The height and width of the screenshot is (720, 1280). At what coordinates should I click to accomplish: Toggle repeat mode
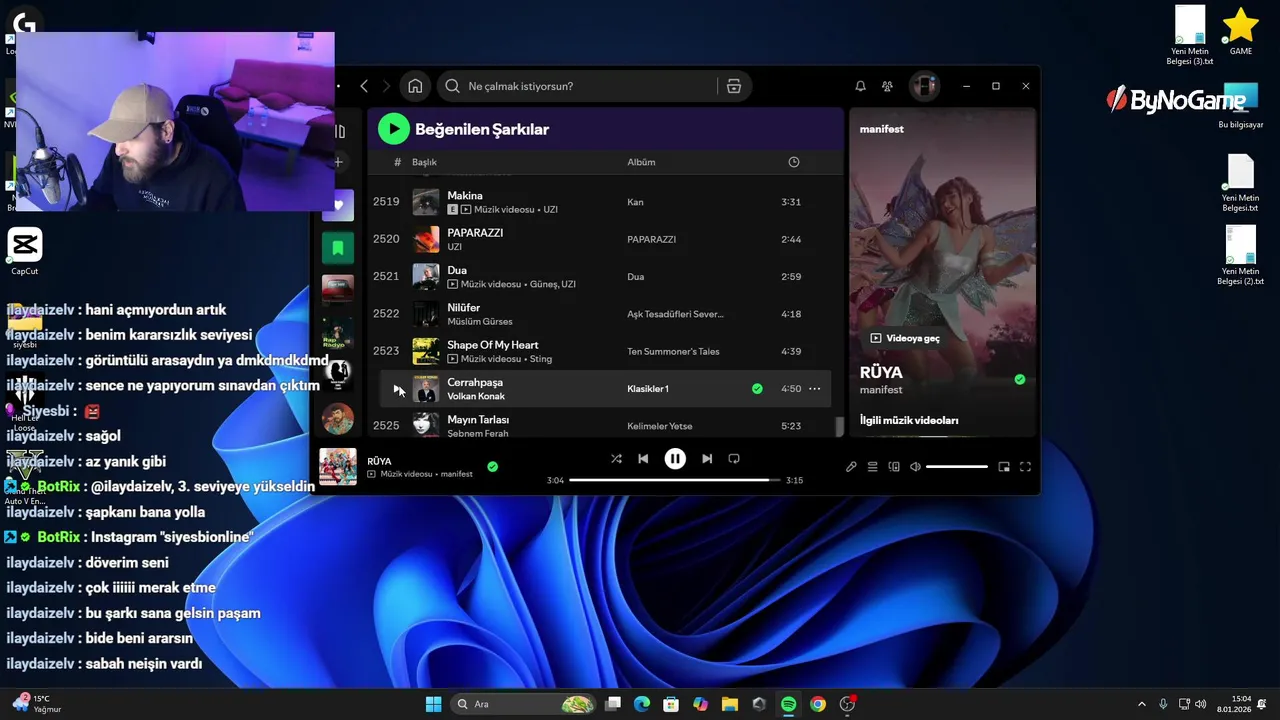[x=734, y=458]
